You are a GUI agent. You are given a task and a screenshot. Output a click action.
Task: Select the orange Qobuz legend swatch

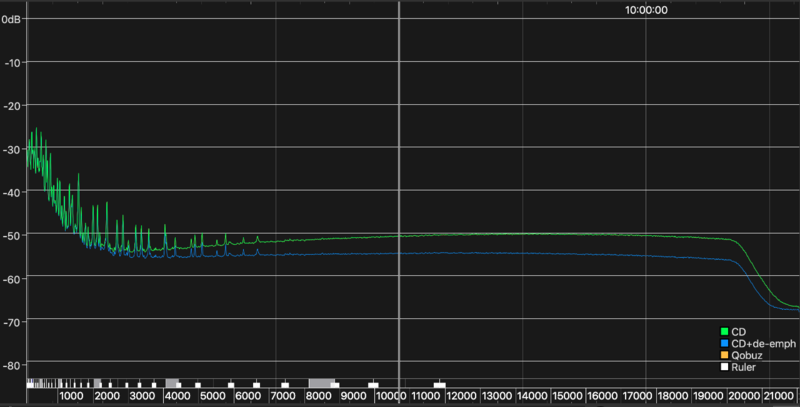point(723,355)
